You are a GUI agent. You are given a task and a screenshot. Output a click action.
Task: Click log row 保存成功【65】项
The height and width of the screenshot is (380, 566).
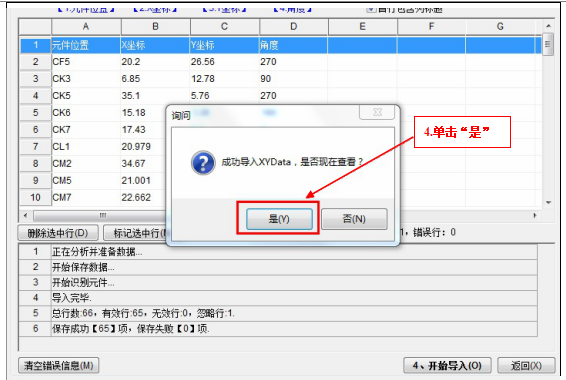pyautogui.click(x=278, y=328)
